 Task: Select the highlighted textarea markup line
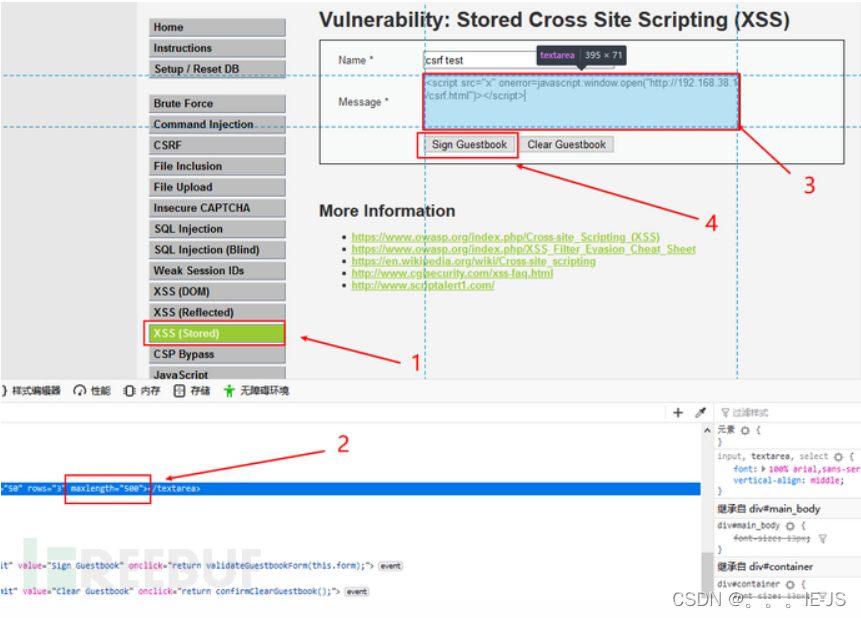[350, 488]
